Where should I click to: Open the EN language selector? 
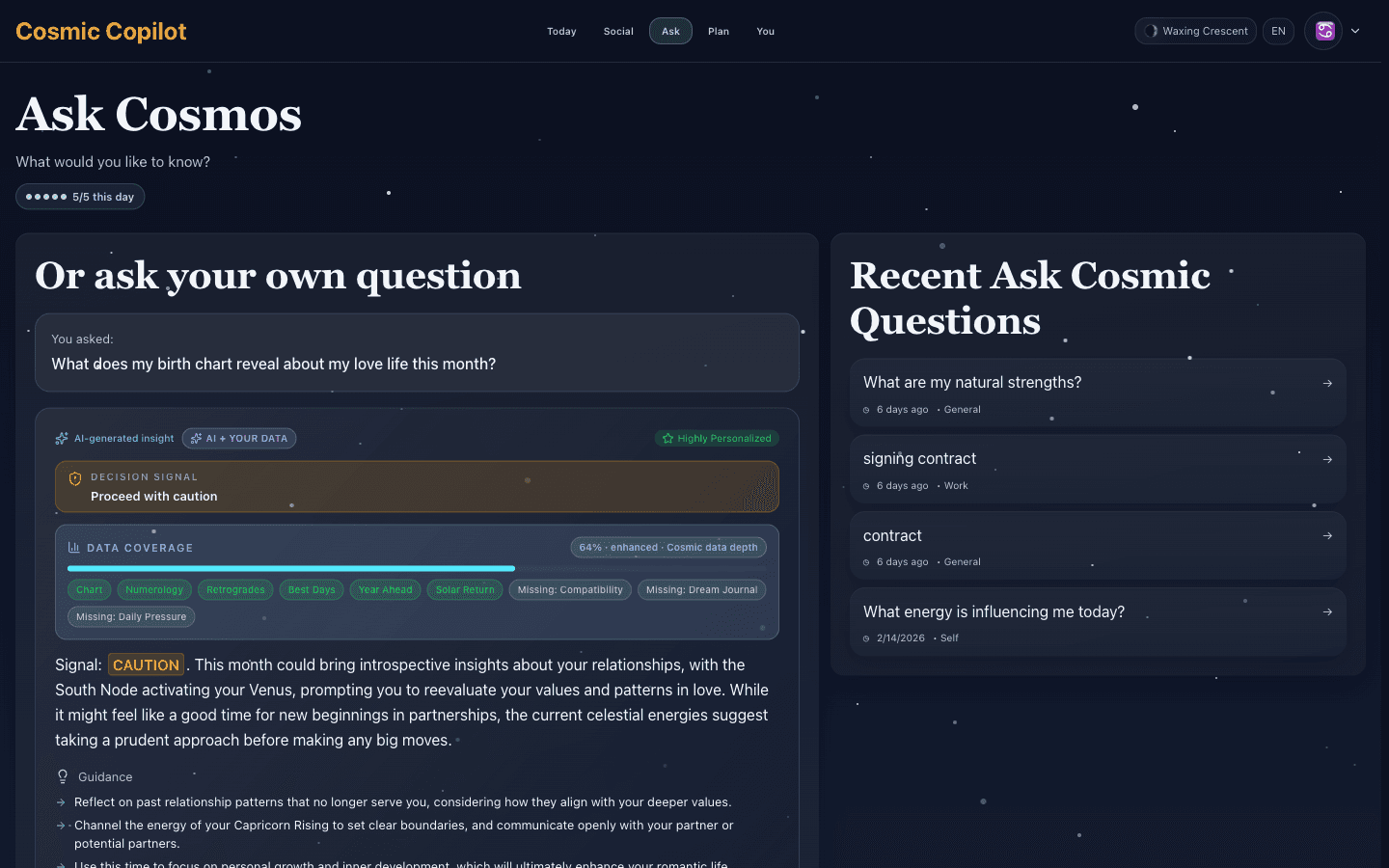(x=1278, y=31)
